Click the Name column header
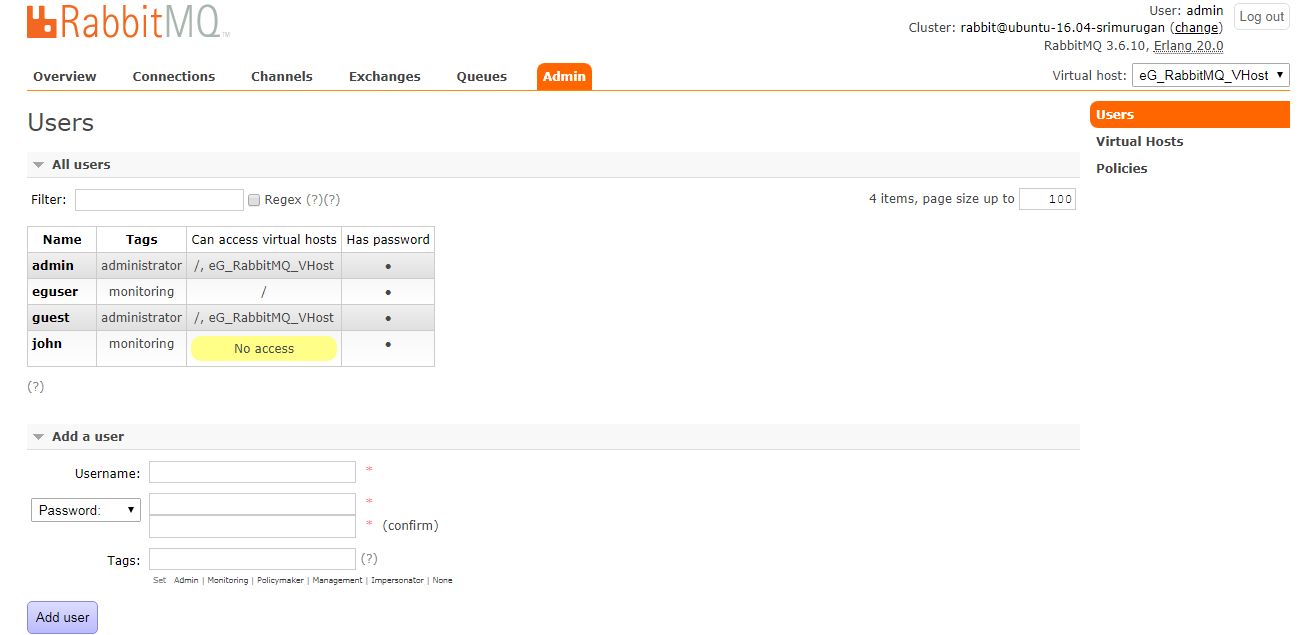This screenshot has height=635, width=1315. click(62, 239)
